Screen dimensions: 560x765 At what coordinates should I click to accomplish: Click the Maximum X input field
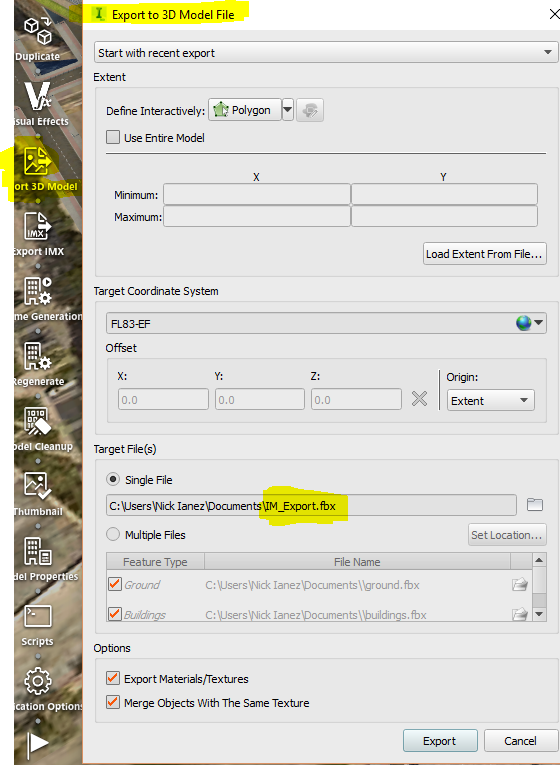[x=257, y=216]
